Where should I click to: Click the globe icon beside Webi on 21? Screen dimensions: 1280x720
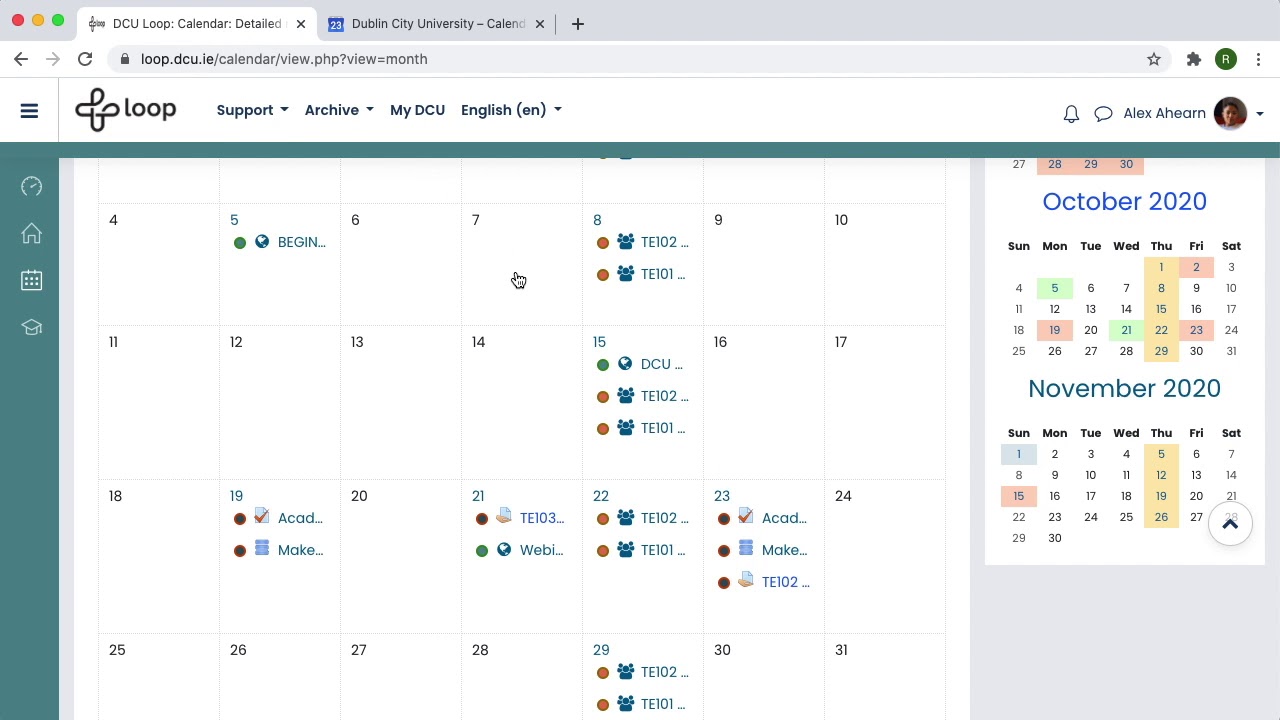504,549
